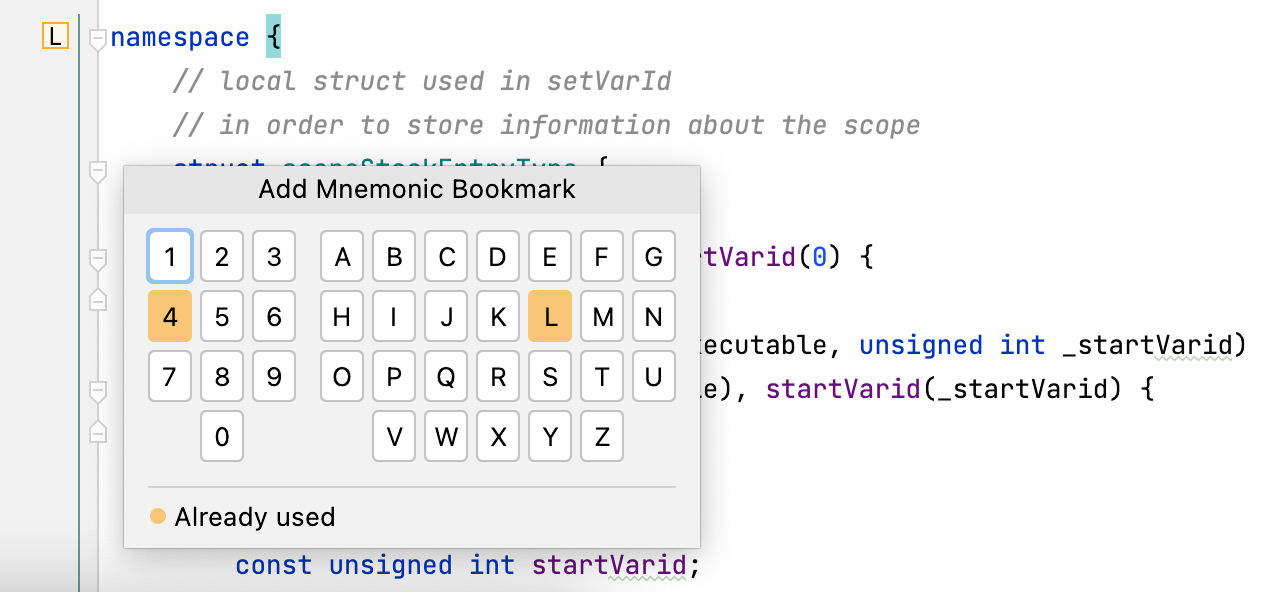This screenshot has width=1278, height=592.
Task: Collapse the namespace block using the gutter fold marker
Action: click(97, 38)
